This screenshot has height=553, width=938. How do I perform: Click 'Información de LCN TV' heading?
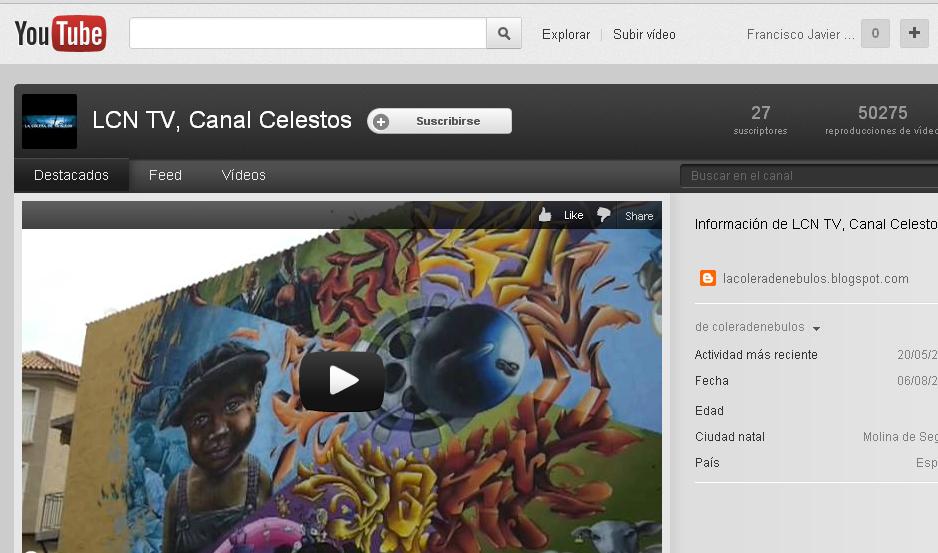coord(816,224)
